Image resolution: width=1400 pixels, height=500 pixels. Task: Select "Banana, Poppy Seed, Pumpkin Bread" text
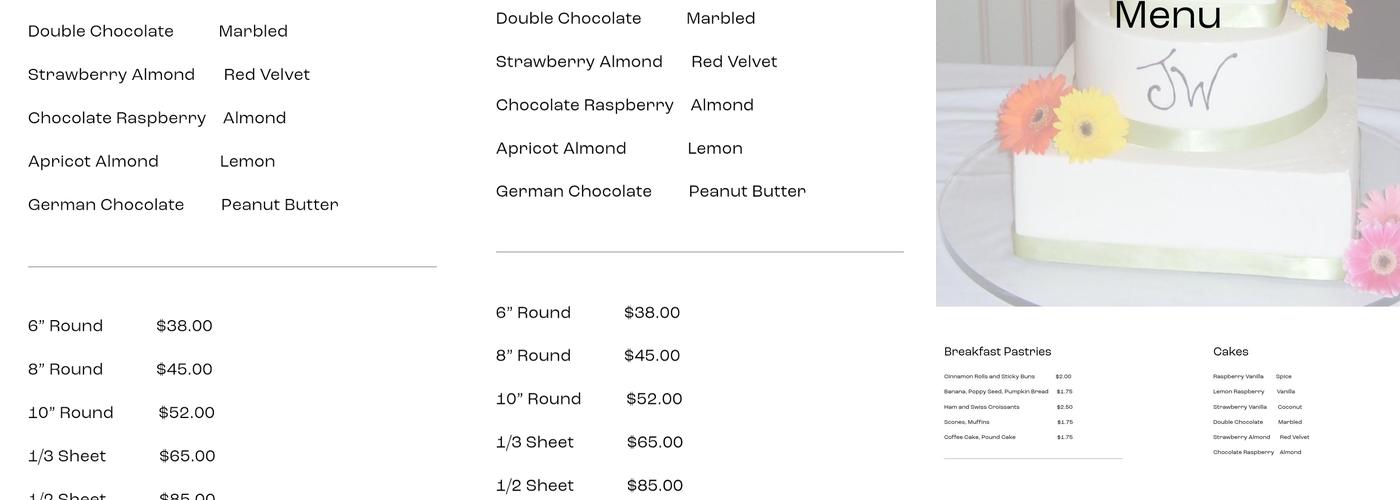[996, 392]
